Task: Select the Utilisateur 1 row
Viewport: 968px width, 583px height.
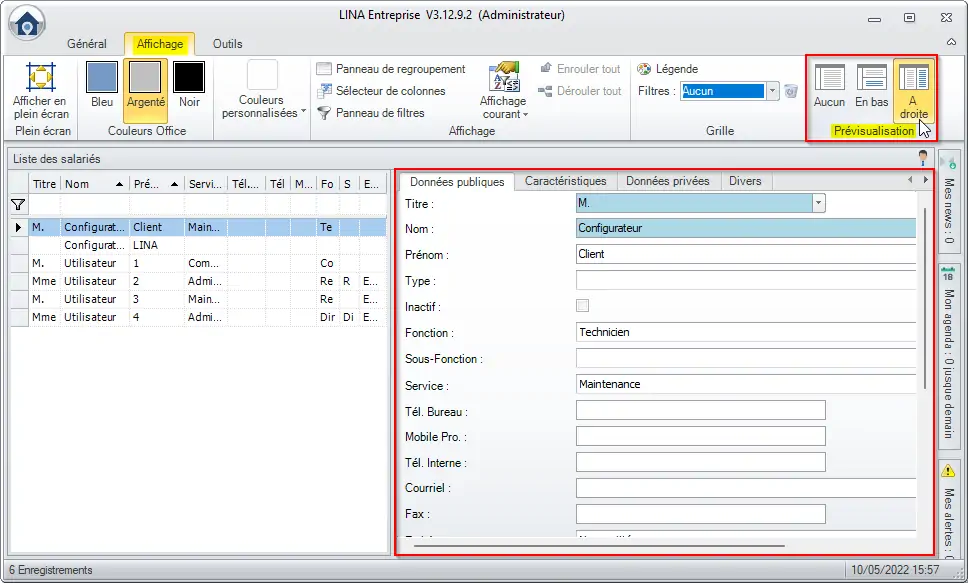Action: pyautogui.click(x=199, y=263)
